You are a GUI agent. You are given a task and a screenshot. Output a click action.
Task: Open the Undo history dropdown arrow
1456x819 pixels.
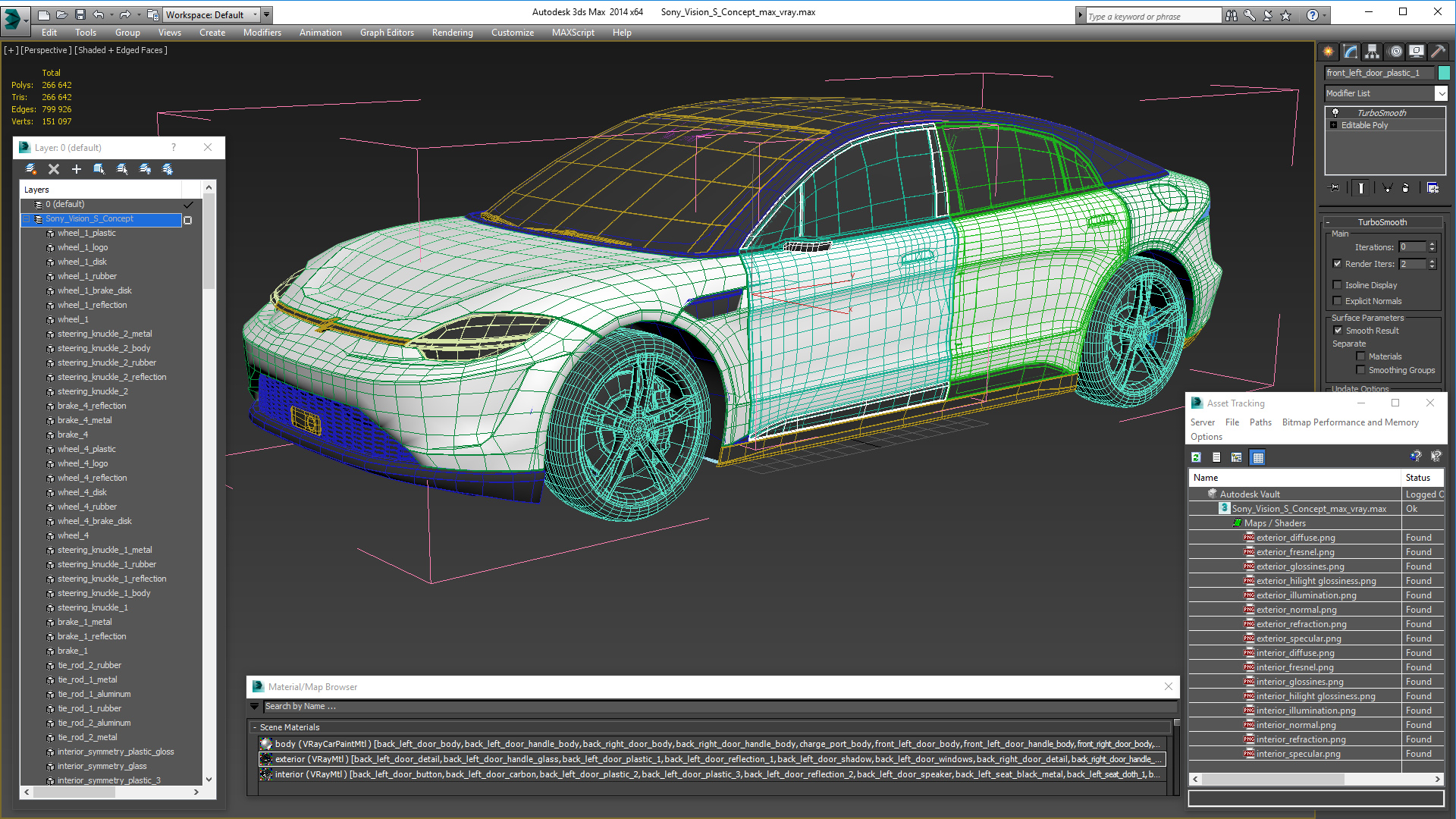pyautogui.click(x=111, y=14)
